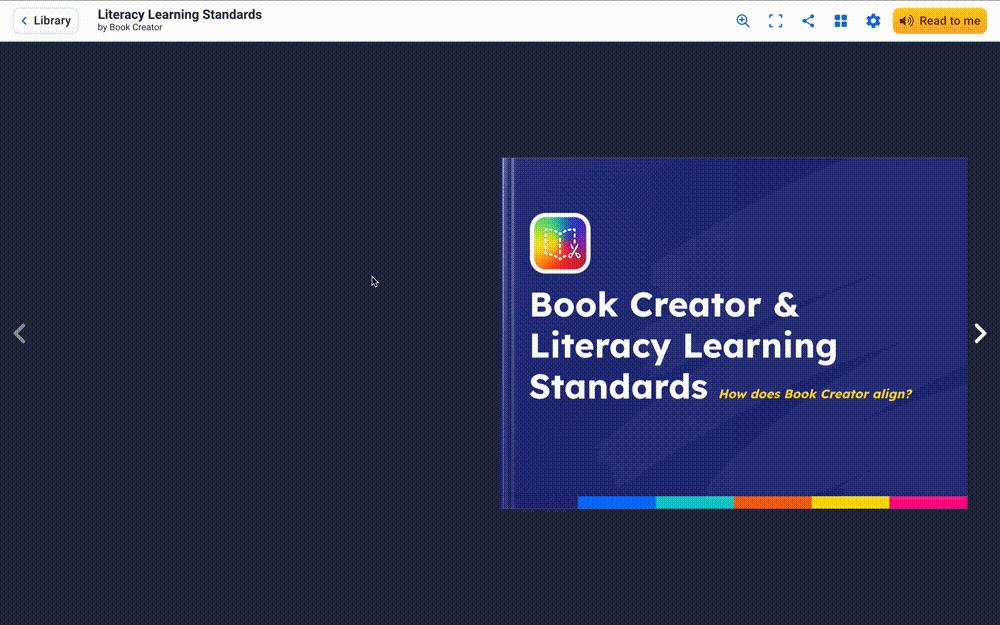The image size is (1000, 625).
Task: Click the yellow color block on cover
Action: pyautogui.click(x=850, y=503)
